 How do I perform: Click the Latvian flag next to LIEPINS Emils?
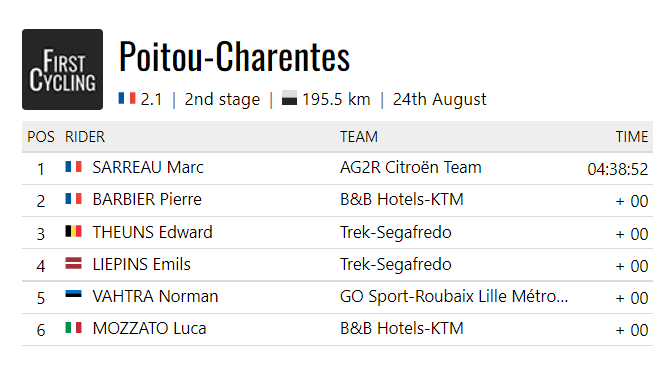tap(73, 263)
